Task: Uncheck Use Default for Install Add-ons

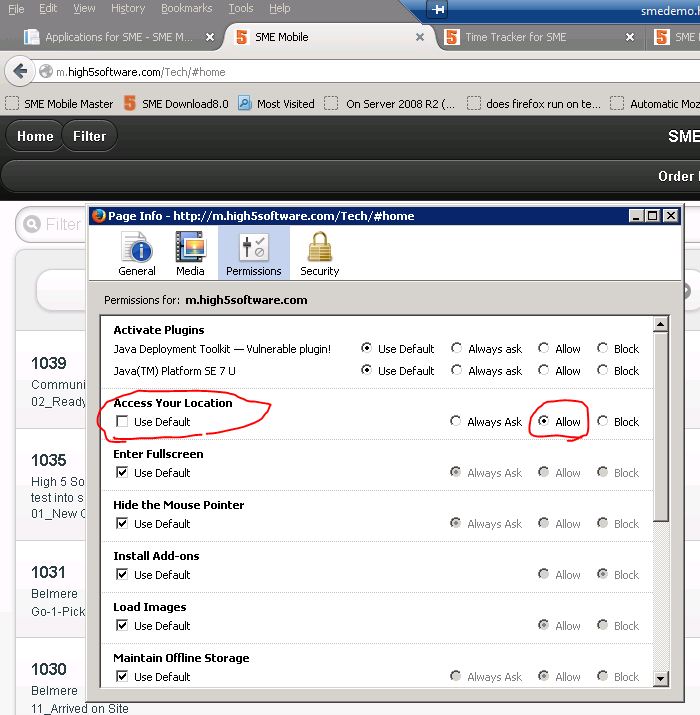Action: coord(122,575)
